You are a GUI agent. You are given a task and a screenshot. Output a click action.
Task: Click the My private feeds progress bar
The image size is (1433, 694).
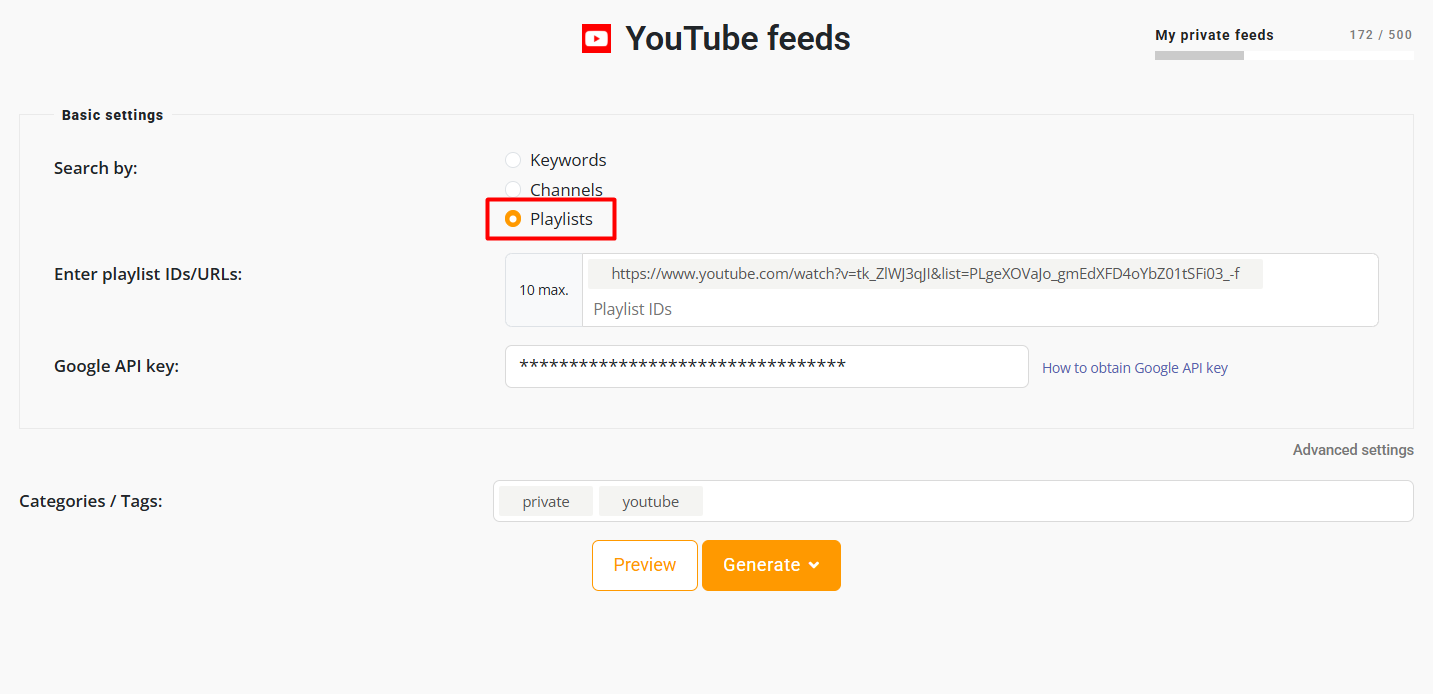(x=1284, y=56)
